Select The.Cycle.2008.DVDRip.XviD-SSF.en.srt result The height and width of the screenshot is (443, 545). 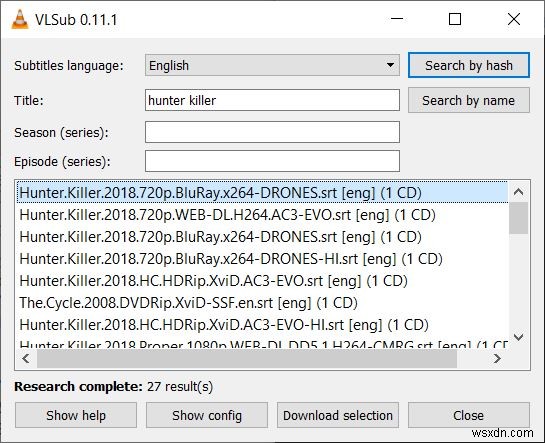pos(263,303)
